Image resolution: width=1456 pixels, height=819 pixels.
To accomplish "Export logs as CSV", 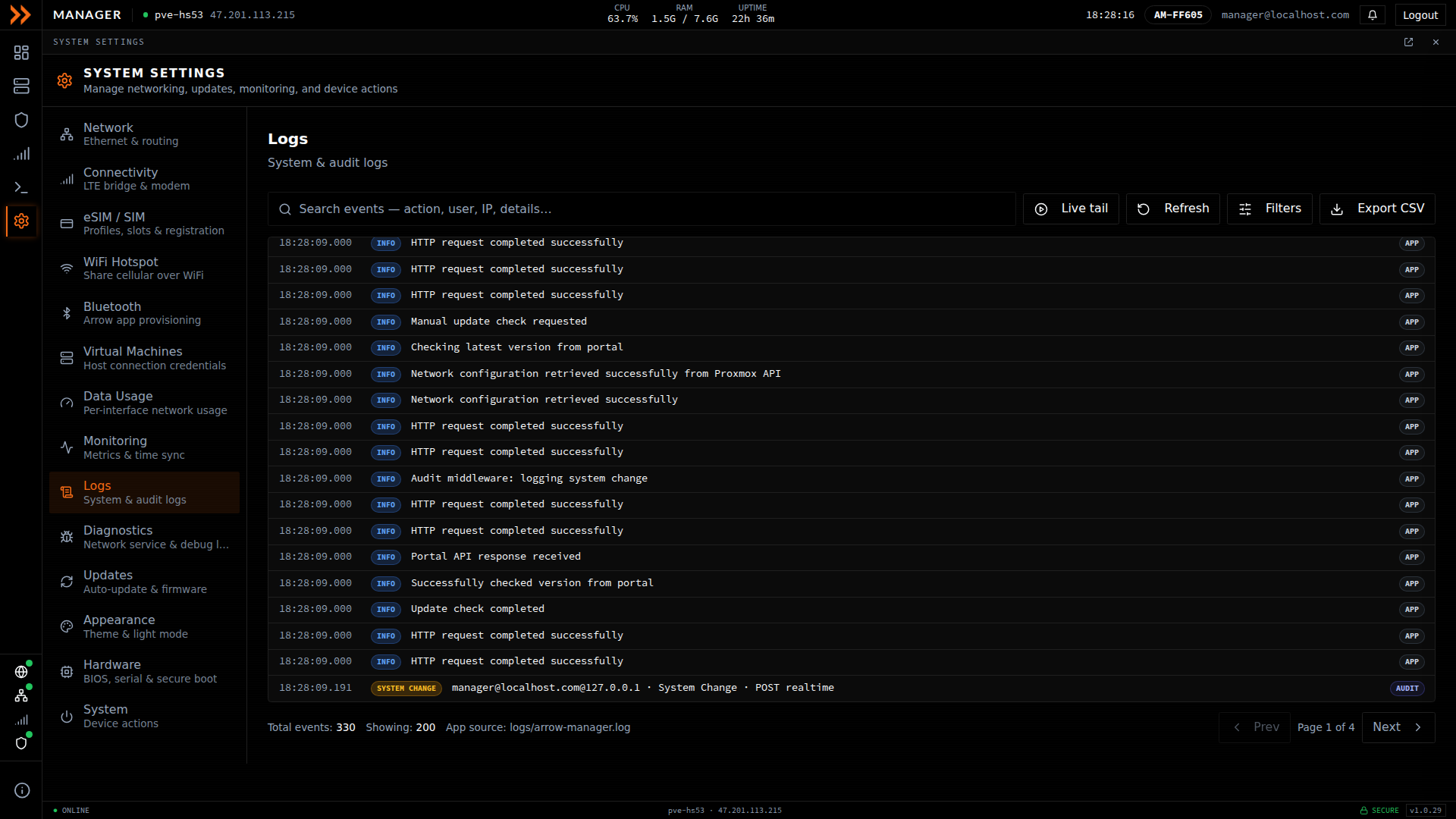I will point(1377,209).
